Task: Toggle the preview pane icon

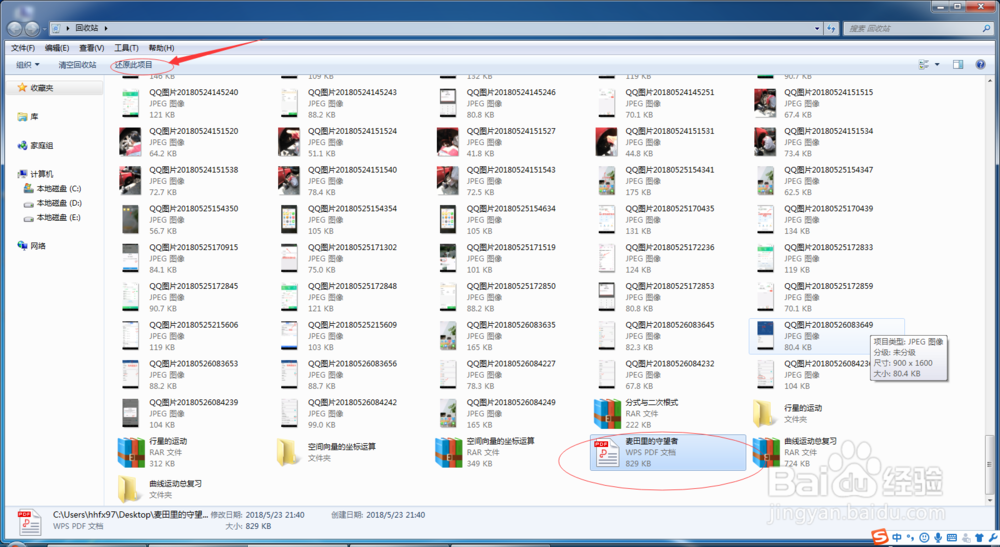Action: (958, 64)
